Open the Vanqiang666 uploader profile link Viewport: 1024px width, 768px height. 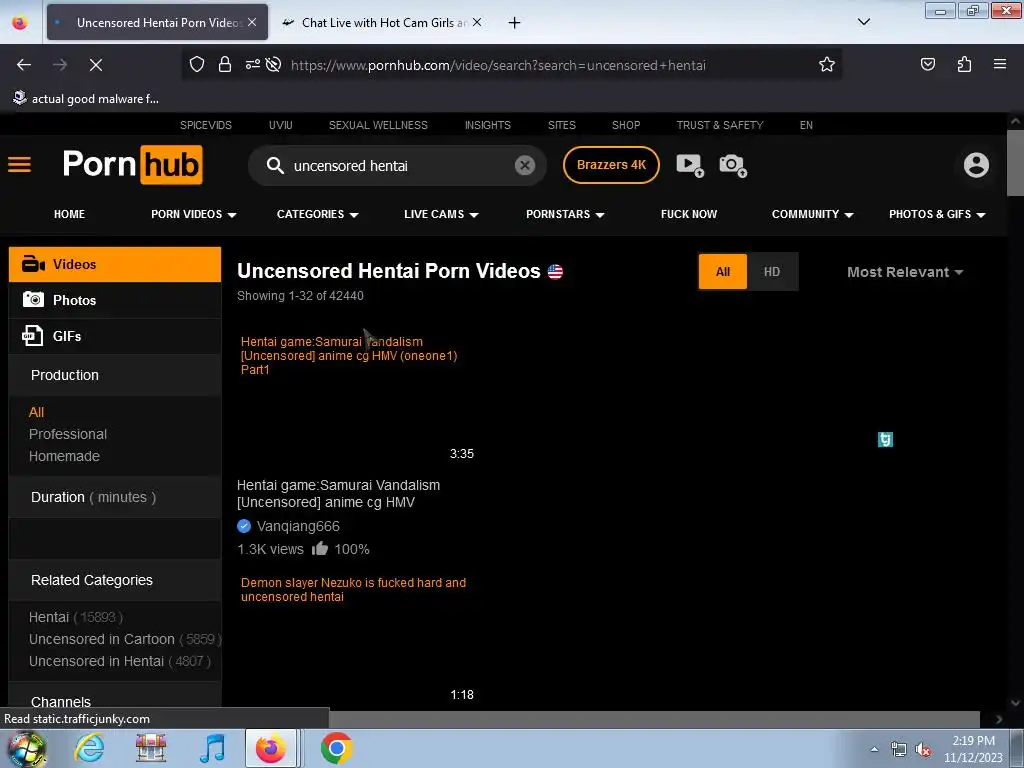tap(298, 526)
